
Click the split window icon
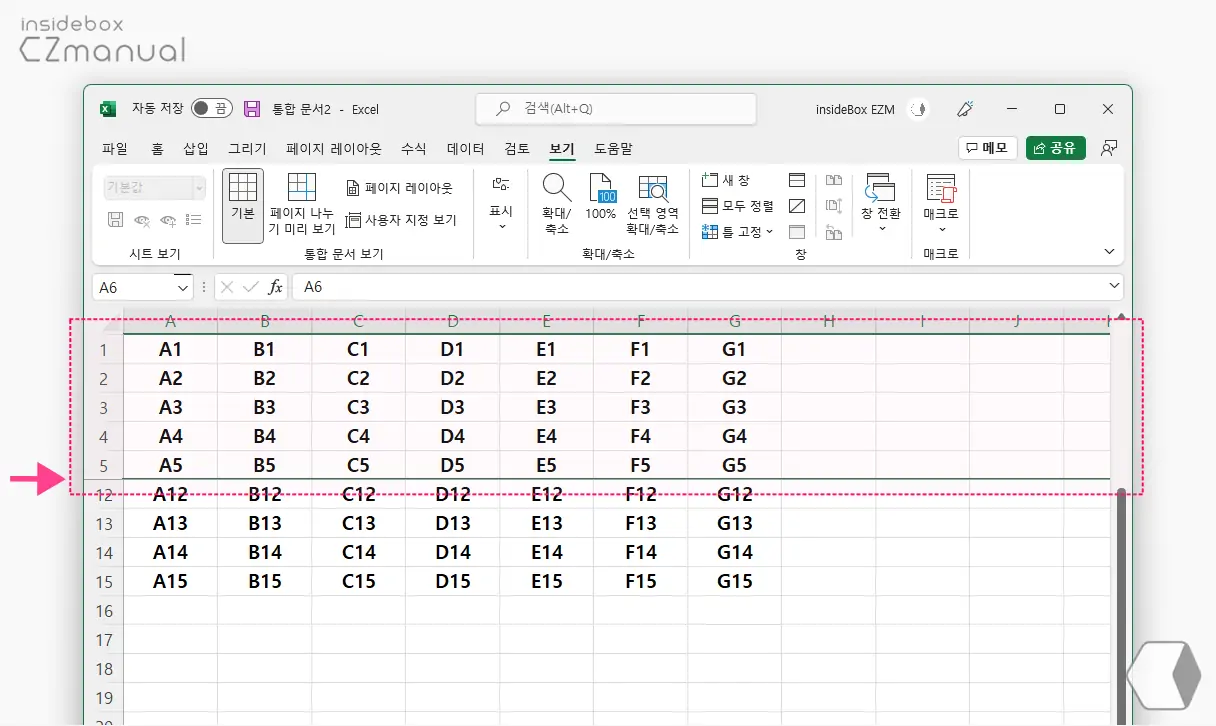(x=797, y=180)
